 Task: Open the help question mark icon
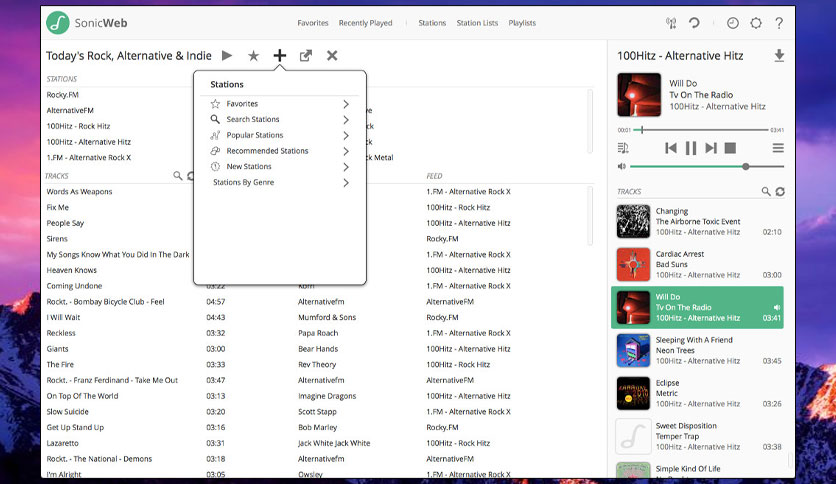coord(779,23)
